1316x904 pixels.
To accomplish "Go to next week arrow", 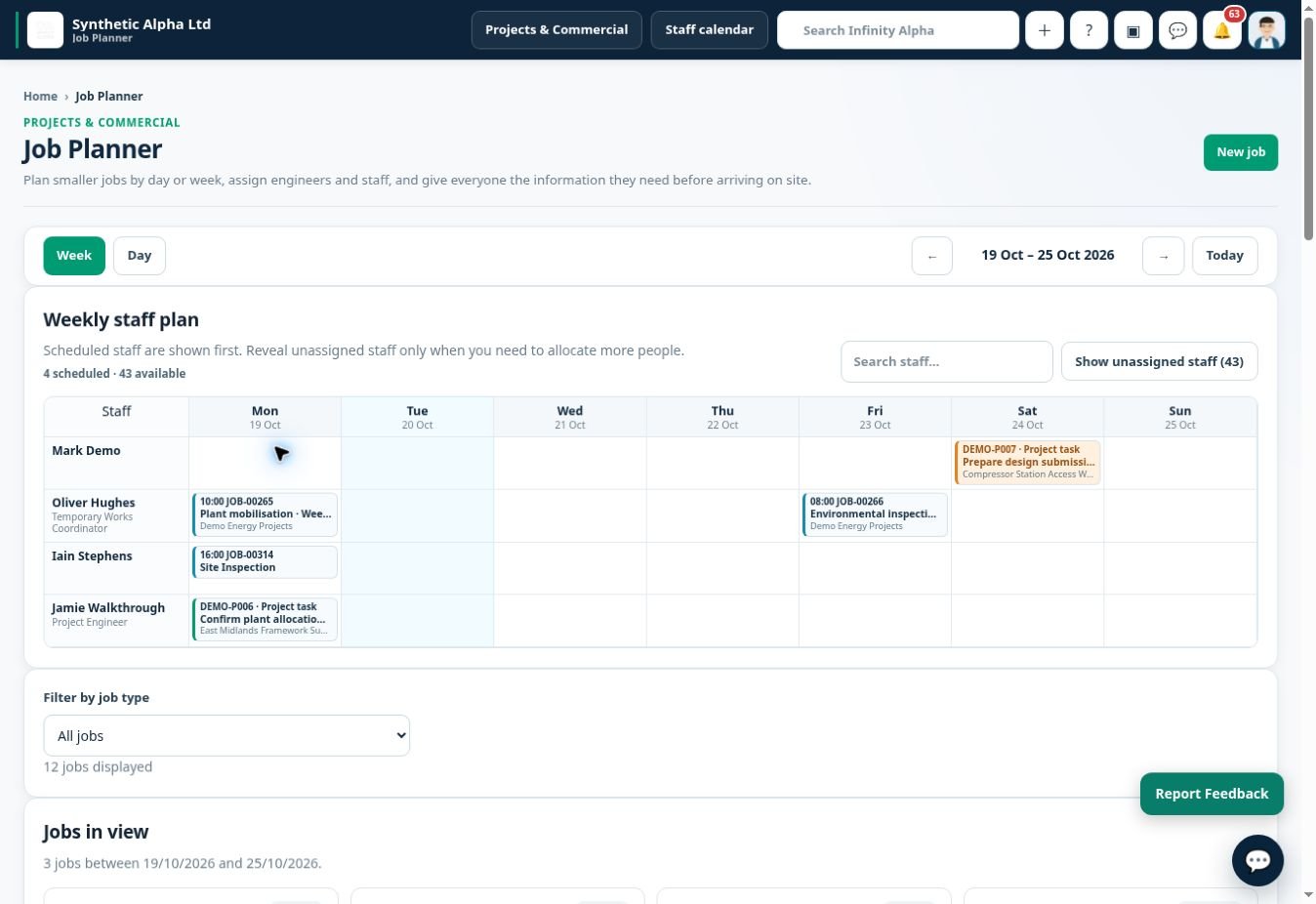I will pos(1163,256).
